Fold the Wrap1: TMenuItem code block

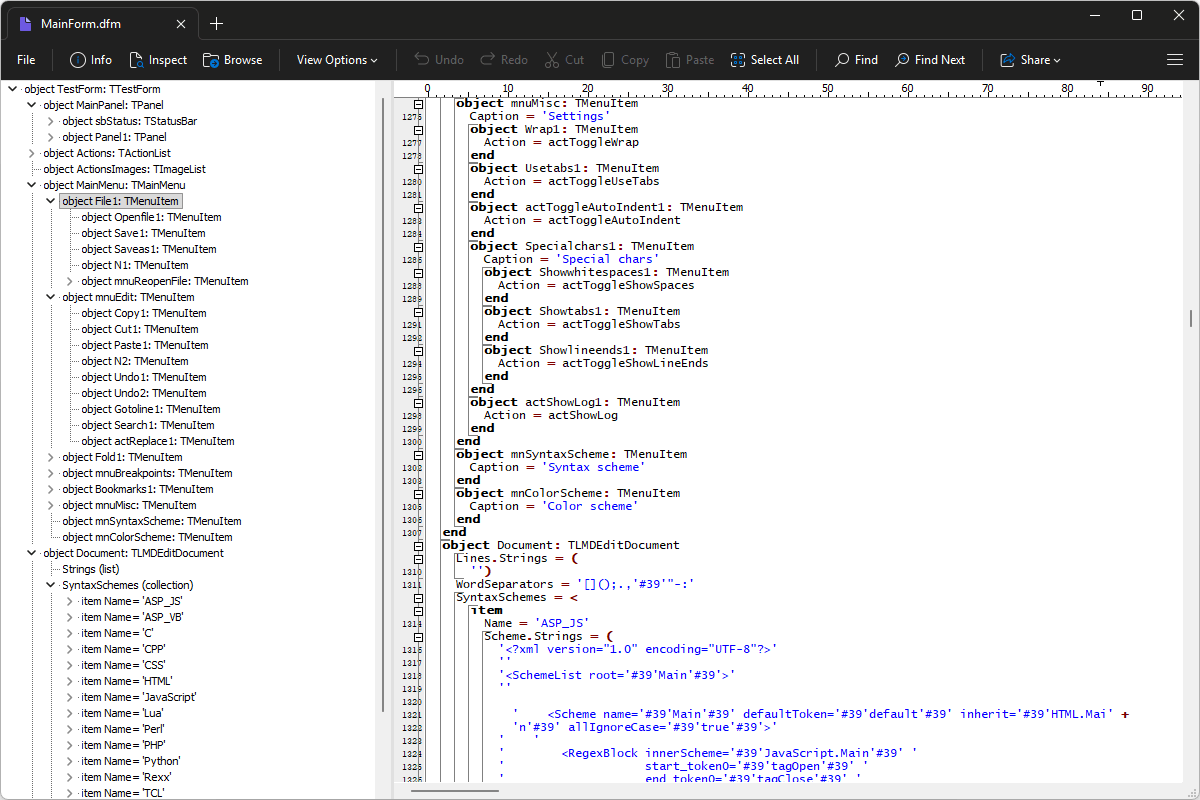click(419, 129)
